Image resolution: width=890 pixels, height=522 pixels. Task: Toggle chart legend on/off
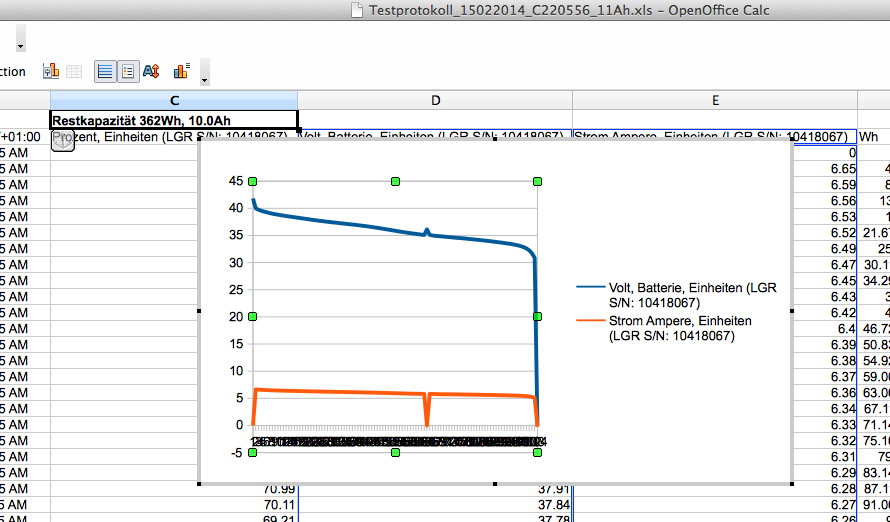[x=128, y=71]
